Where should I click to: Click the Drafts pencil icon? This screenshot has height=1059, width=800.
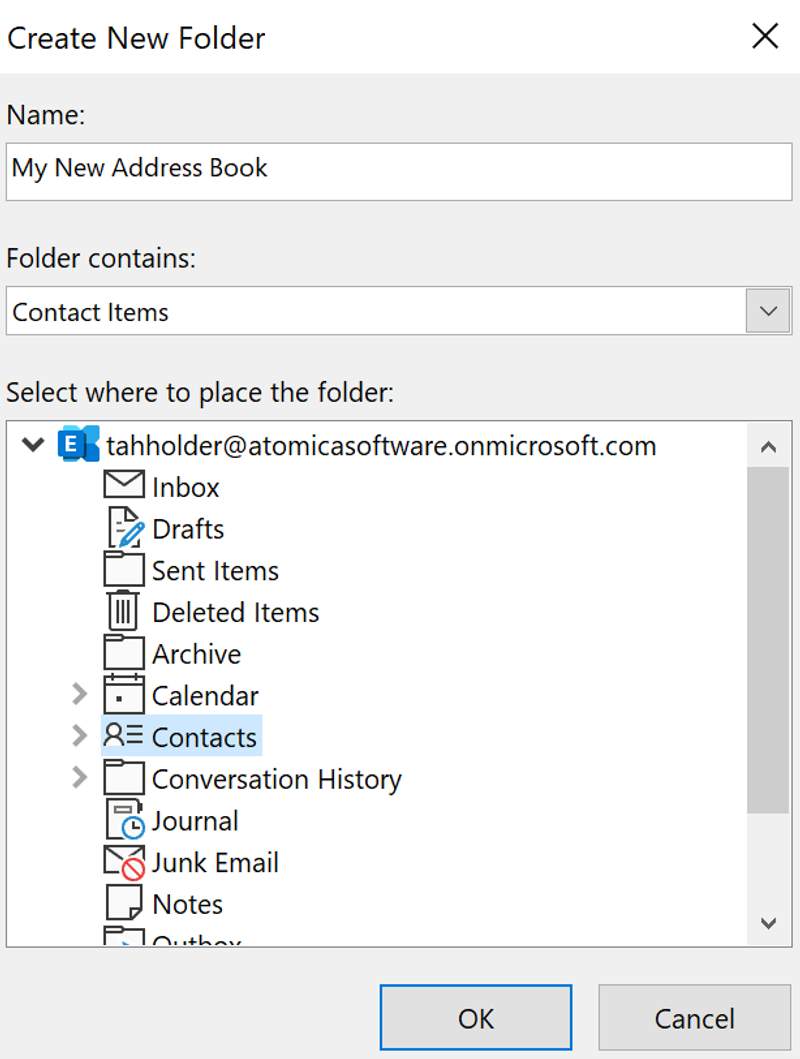point(123,527)
